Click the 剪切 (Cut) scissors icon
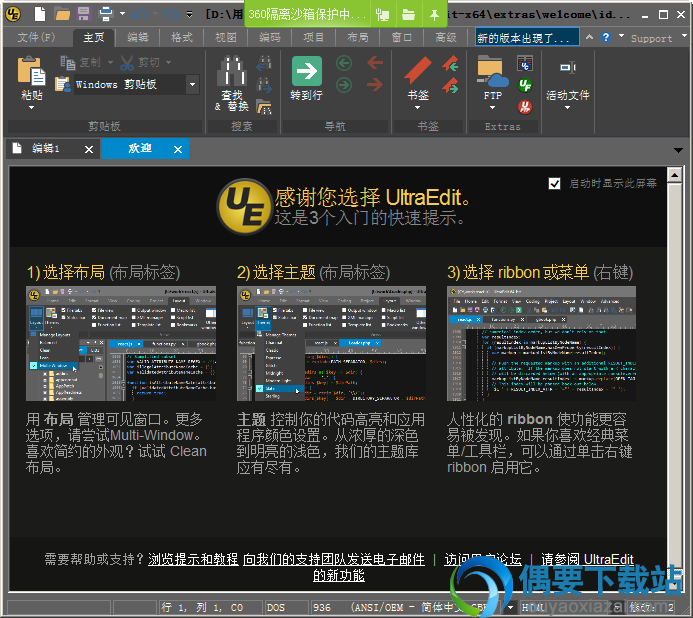This screenshot has height=618, width=693. click(127, 63)
